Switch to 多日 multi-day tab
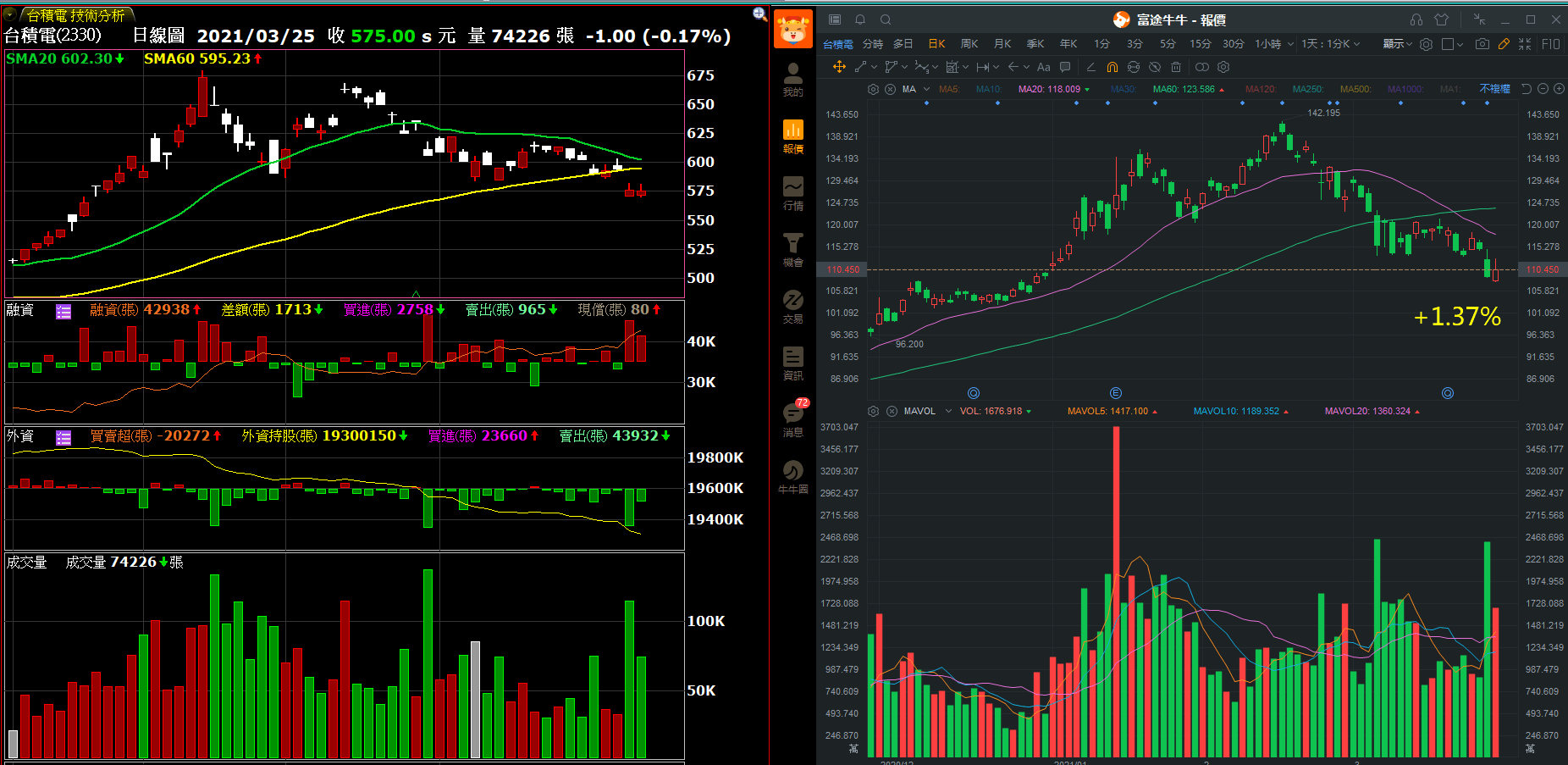This screenshot has width=1568, height=765. click(x=903, y=44)
